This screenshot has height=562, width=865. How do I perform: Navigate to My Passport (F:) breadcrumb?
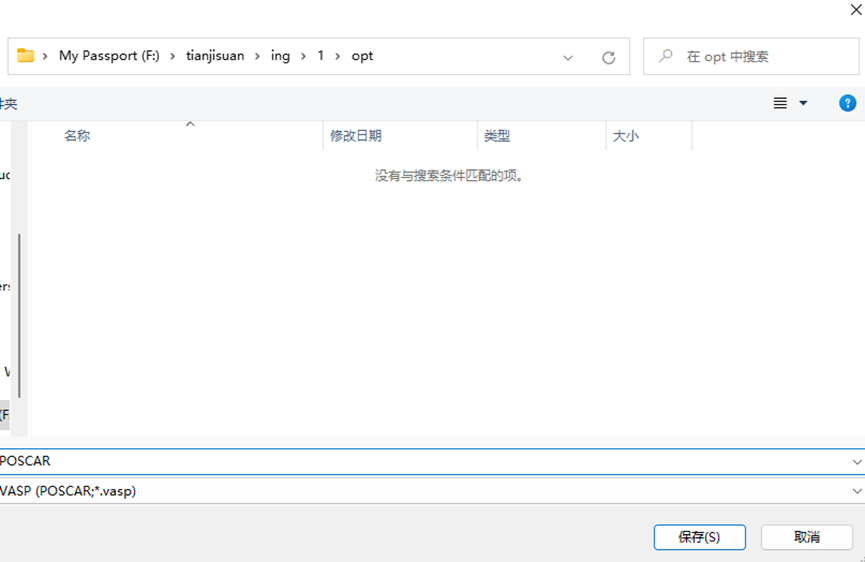[x=109, y=56]
